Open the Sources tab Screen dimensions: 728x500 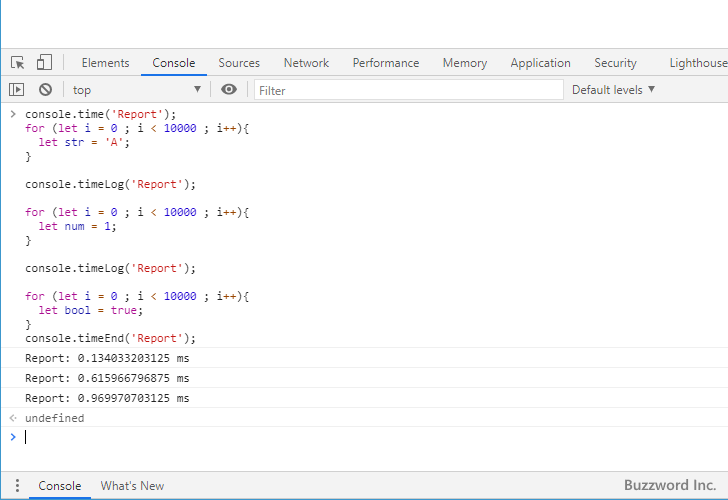(x=239, y=63)
